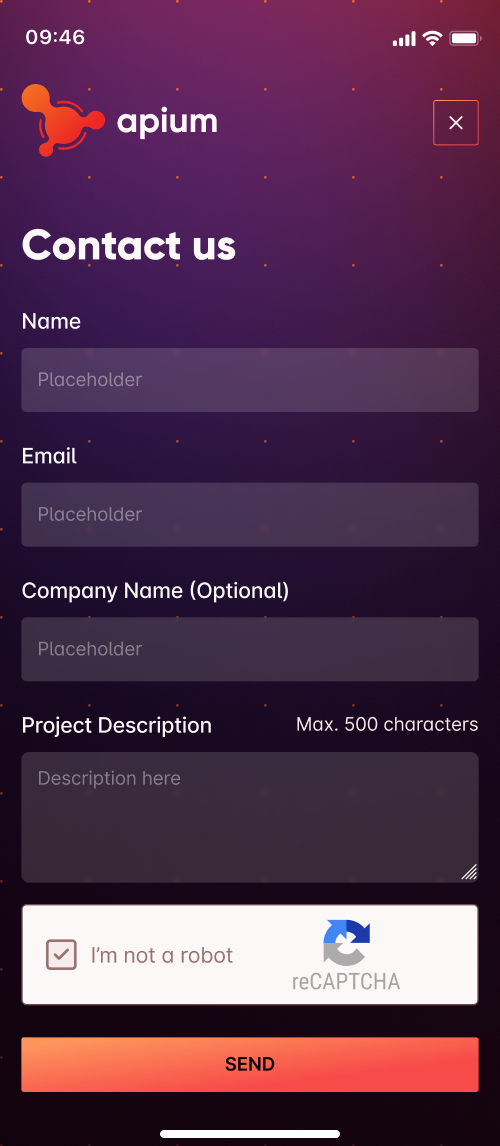Tap the 09:46 clock in status bar
This screenshot has width=500, height=1146.
56,37
